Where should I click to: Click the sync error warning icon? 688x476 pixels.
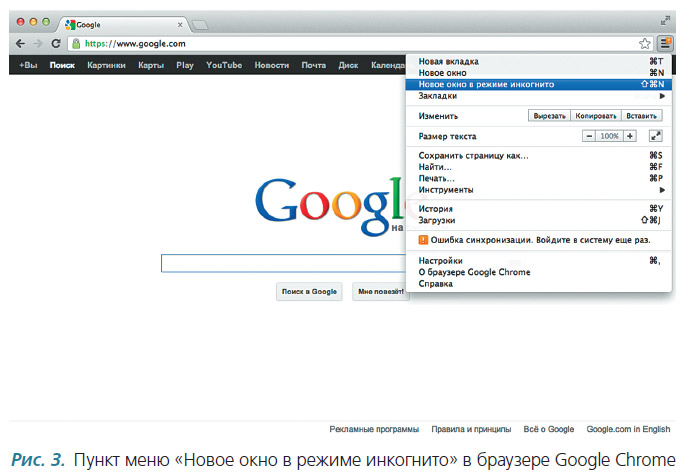pos(423,240)
